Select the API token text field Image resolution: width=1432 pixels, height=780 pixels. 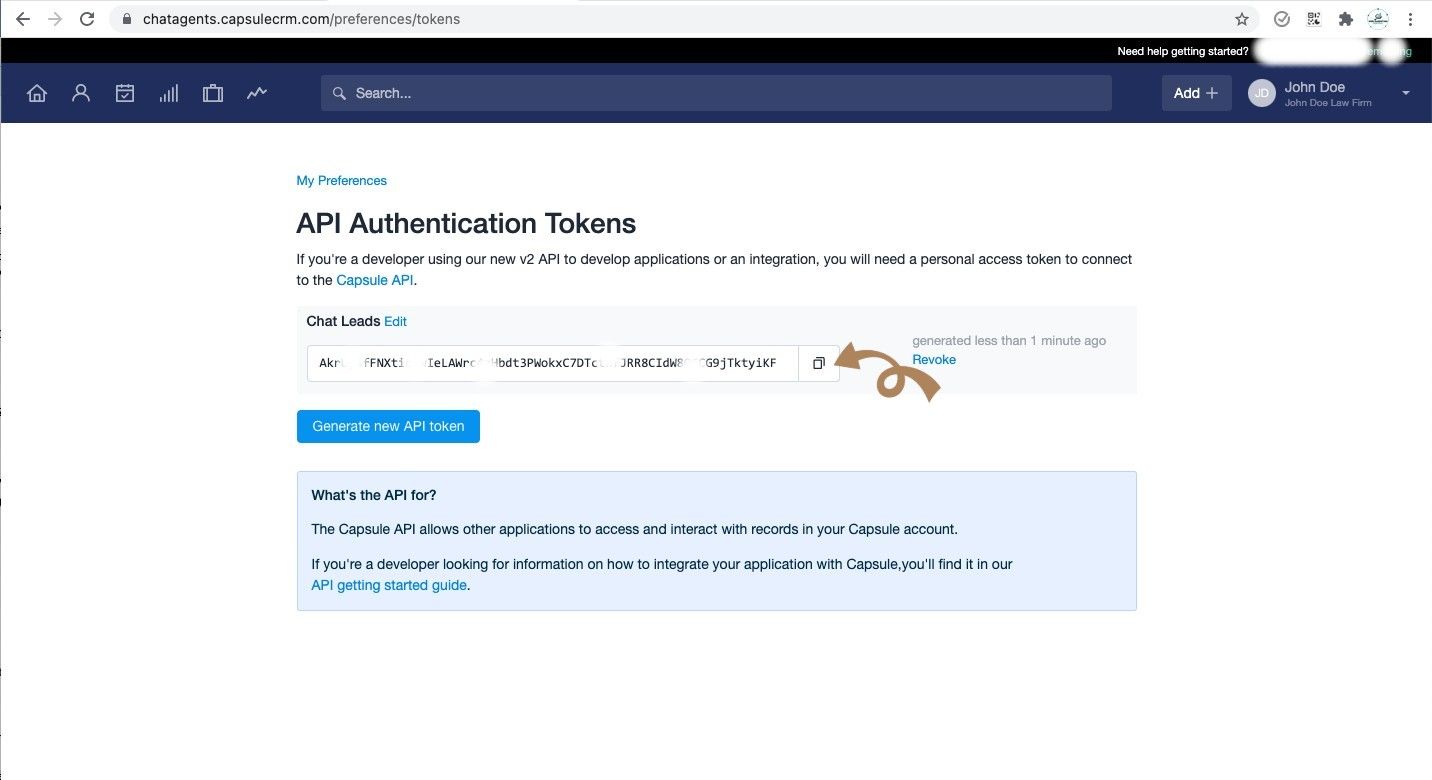coord(553,363)
